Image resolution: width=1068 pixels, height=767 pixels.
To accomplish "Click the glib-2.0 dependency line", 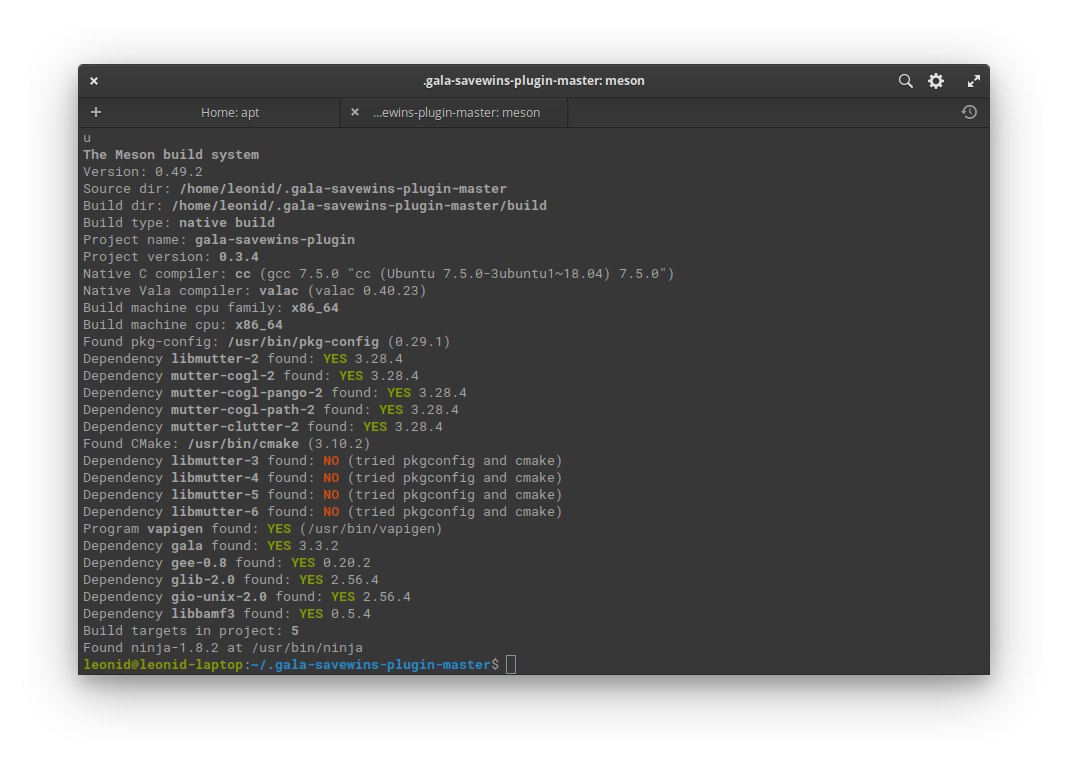I will (231, 580).
